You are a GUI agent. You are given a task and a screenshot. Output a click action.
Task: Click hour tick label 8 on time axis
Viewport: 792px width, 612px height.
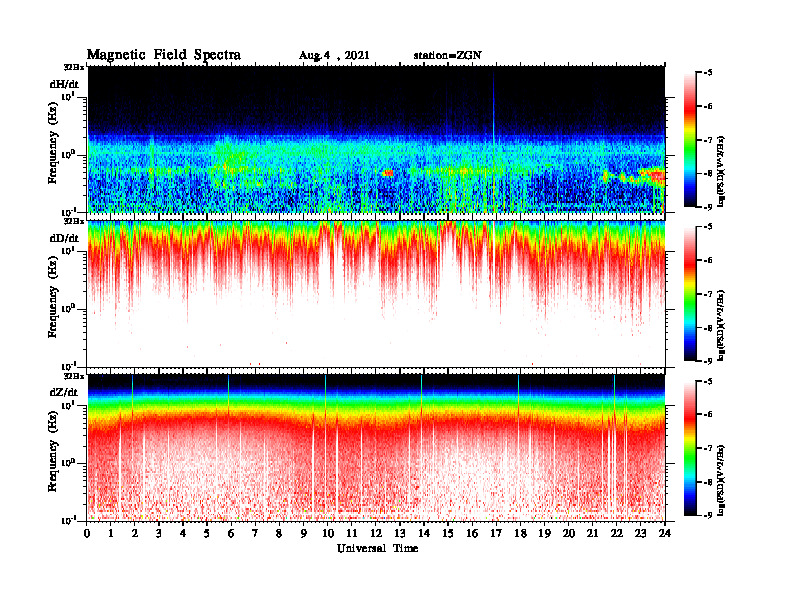(x=279, y=533)
